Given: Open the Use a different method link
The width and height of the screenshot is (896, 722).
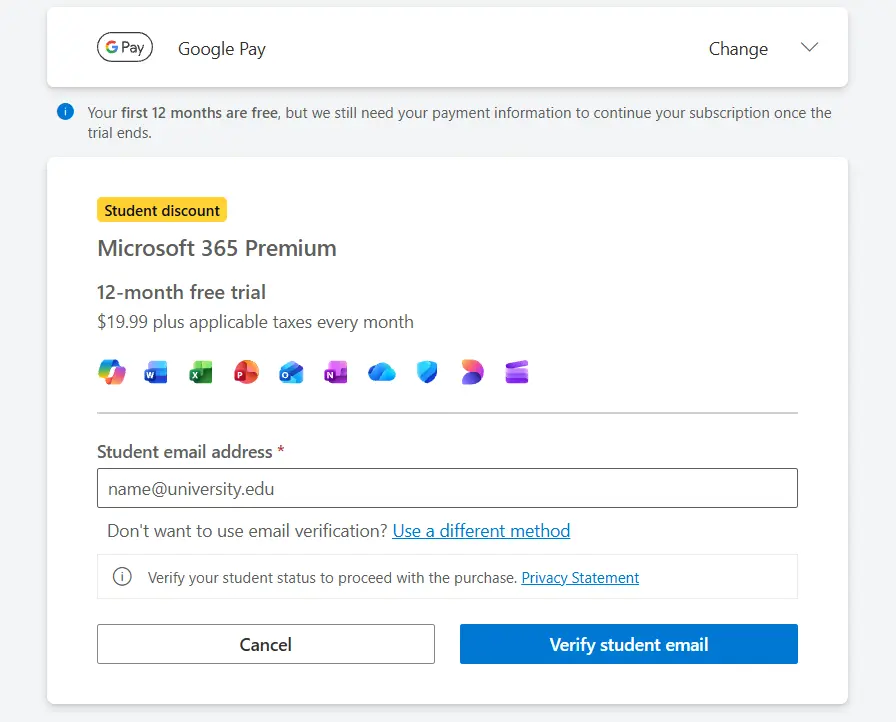Looking at the screenshot, I should tap(481, 531).
